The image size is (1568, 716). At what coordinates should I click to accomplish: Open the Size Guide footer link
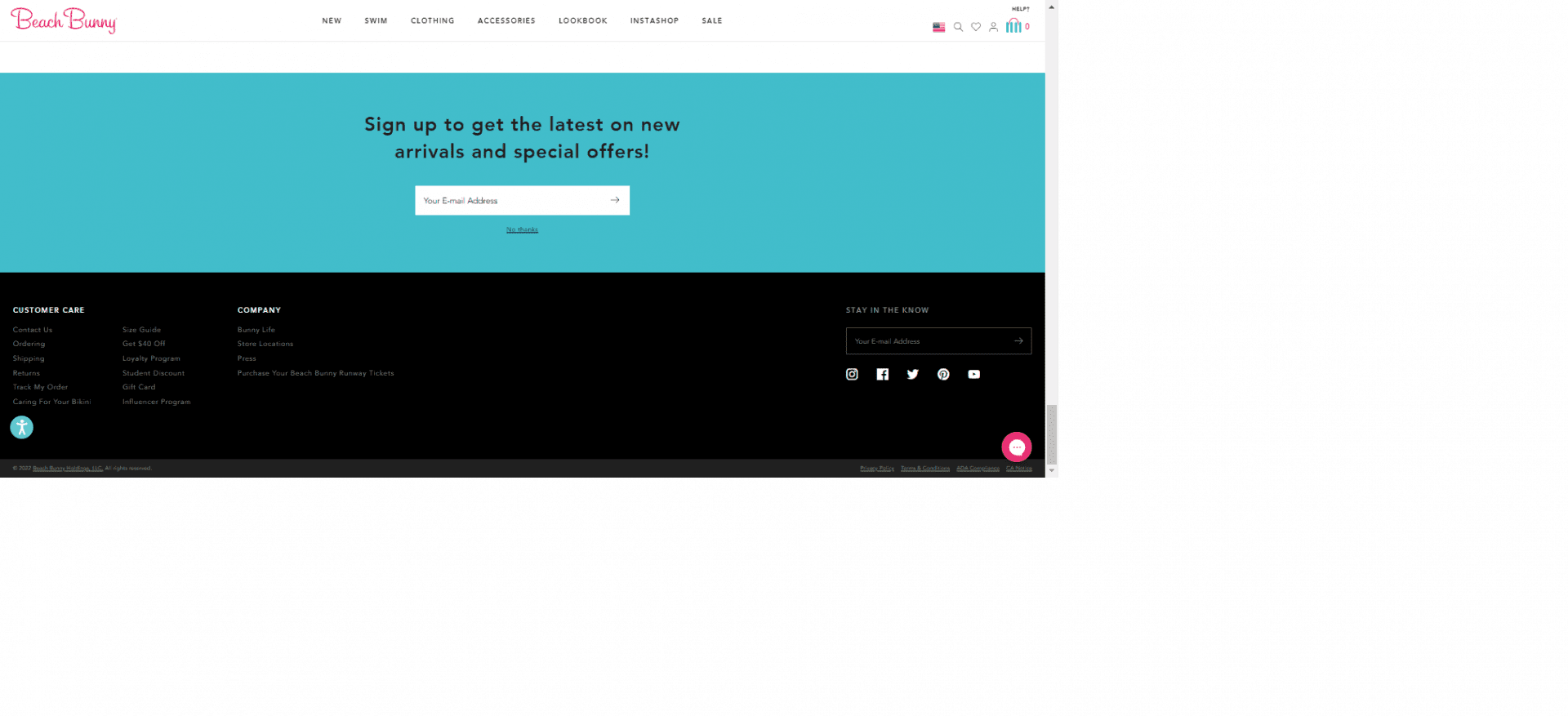(141, 330)
